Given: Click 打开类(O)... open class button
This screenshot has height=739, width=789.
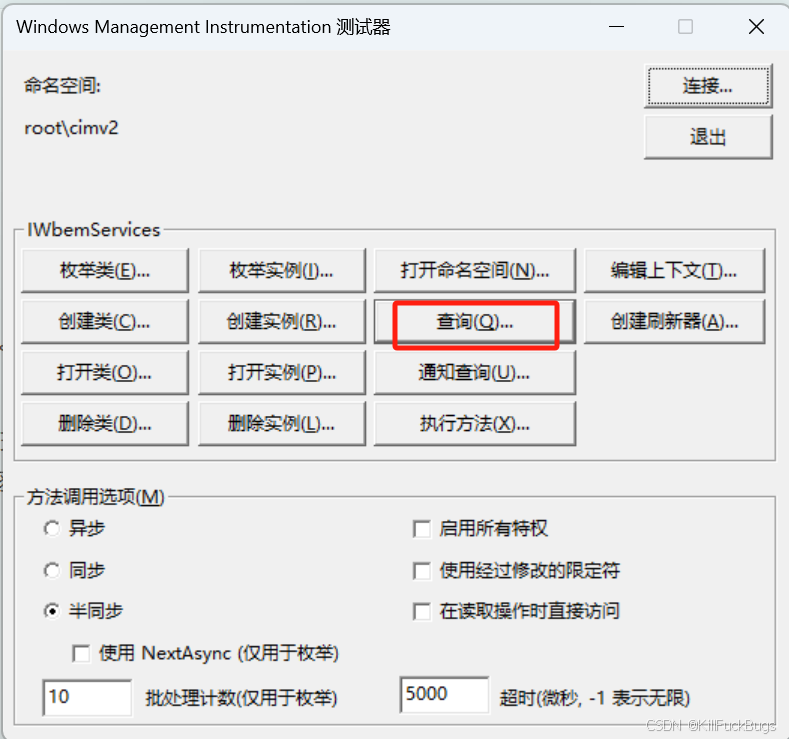Looking at the screenshot, I should pyautogui.click(x=105, y=373).
